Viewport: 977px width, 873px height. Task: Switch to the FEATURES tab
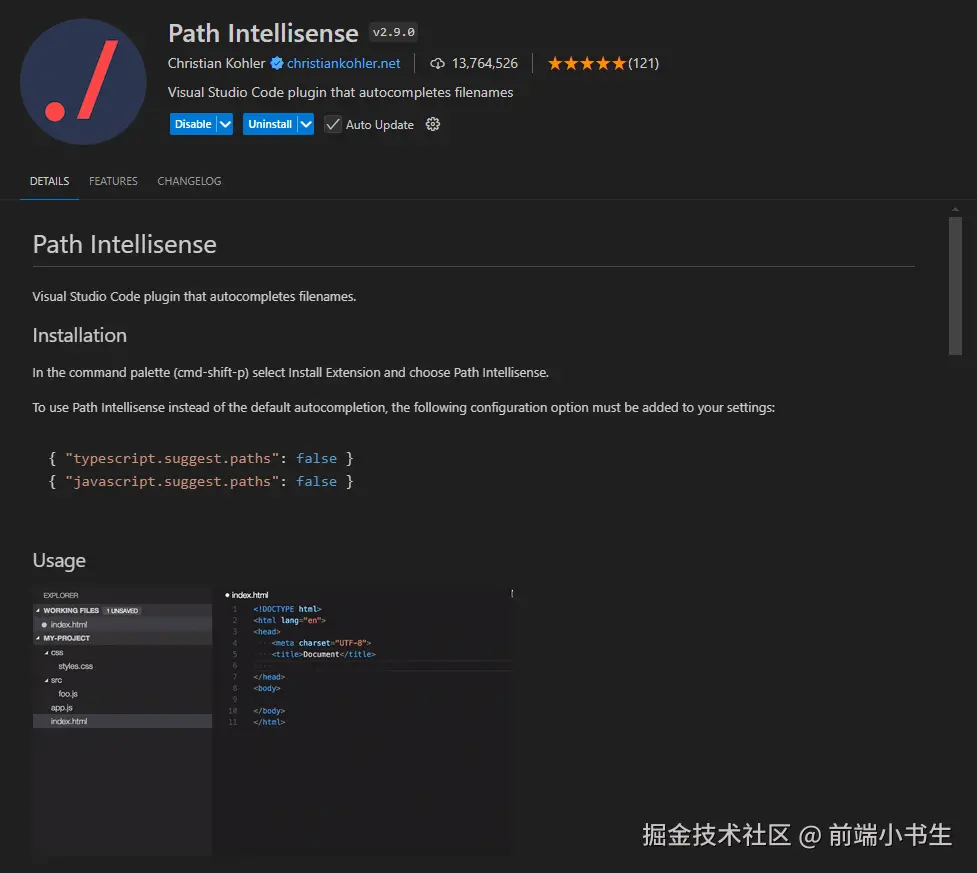(113, 181)
